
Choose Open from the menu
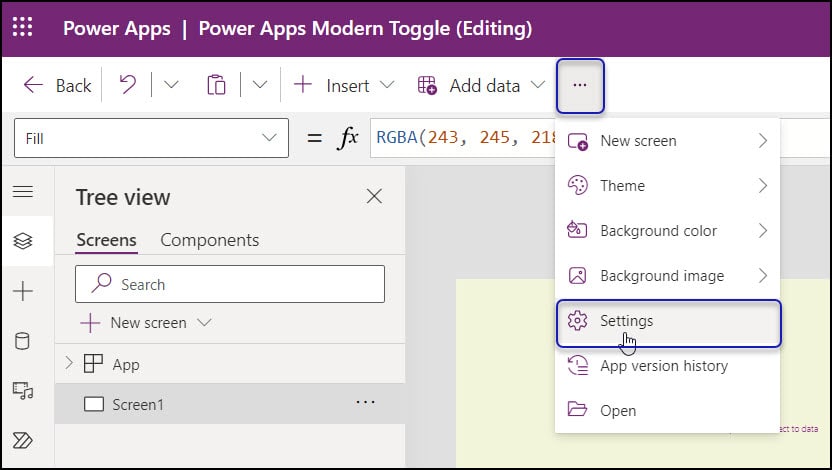point(668,410)
